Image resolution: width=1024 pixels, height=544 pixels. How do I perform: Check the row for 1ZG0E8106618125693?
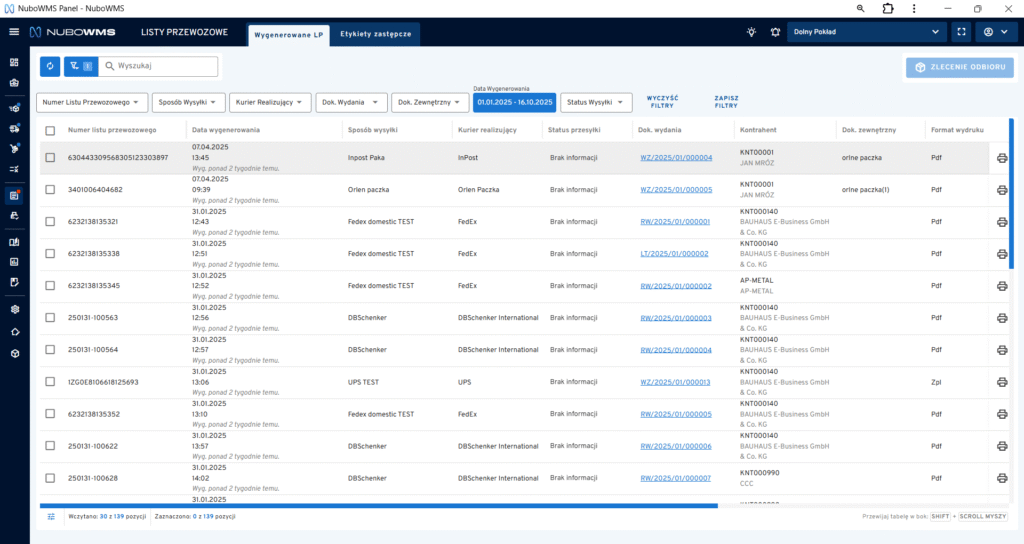coord(50,382)
